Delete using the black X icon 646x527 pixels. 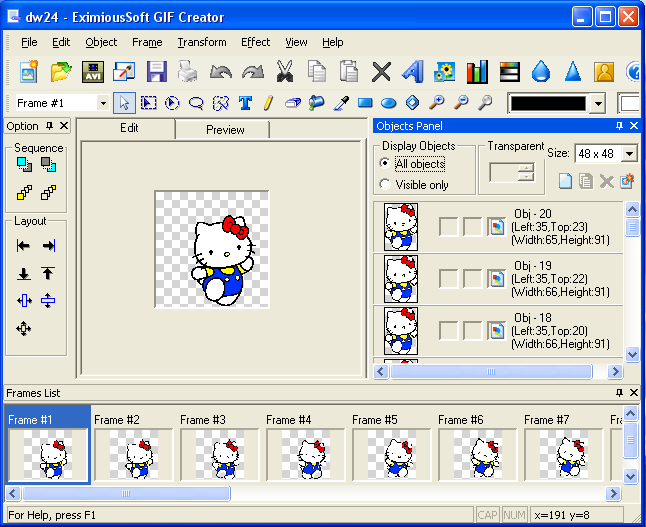pos(381,72)
